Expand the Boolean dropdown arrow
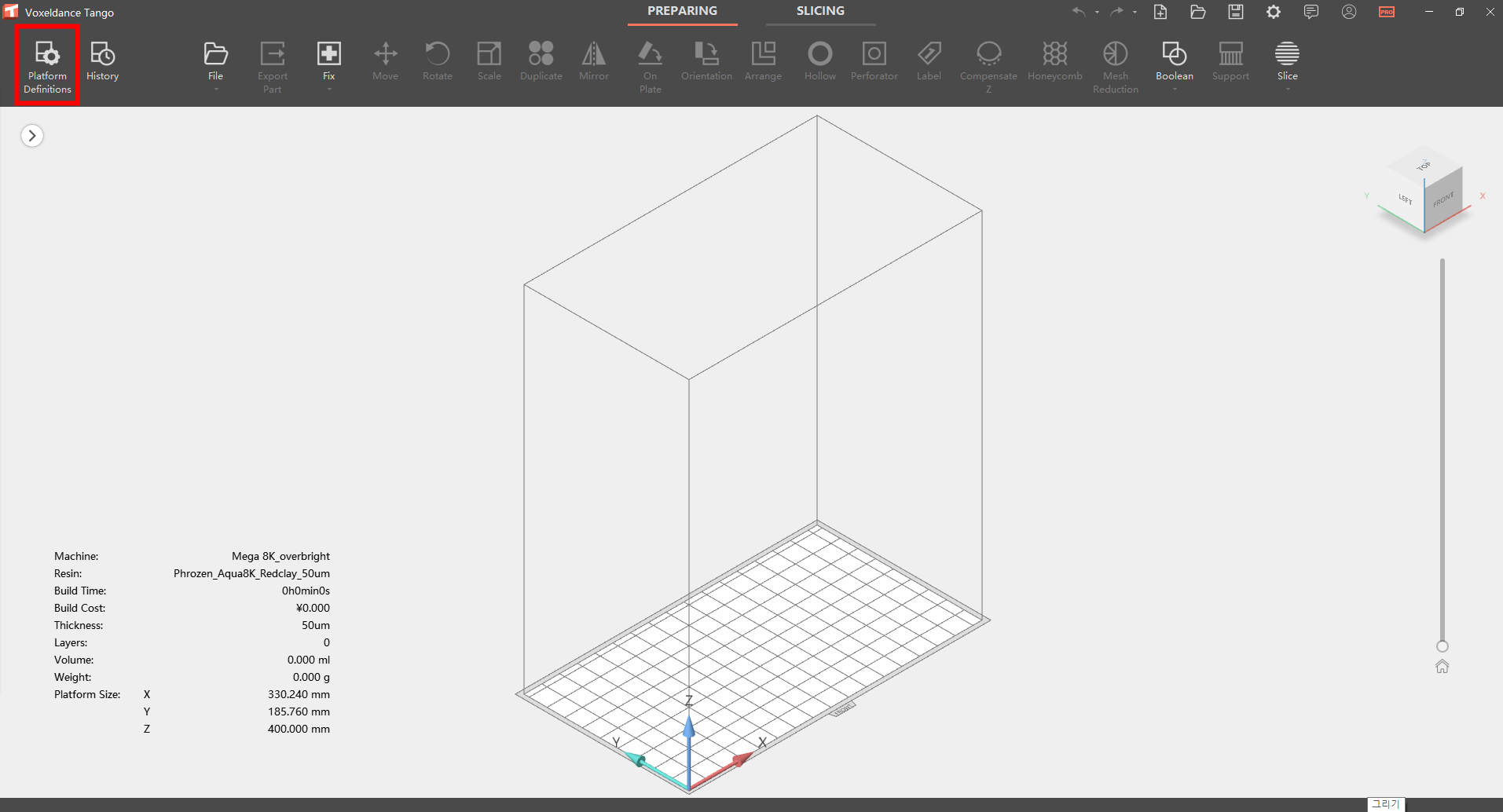Viewport: 1503px width, 812px height. (x=1175, y=90)
